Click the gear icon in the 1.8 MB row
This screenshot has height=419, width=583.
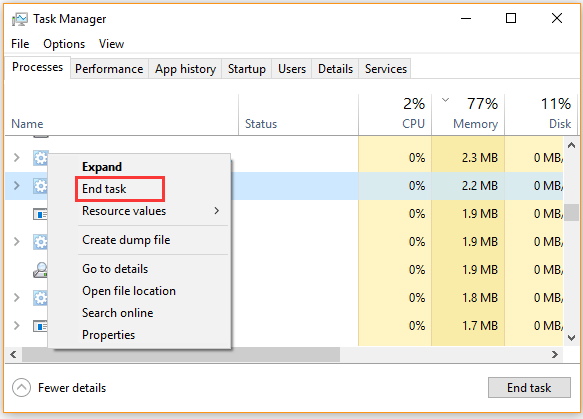click(41, 298)
